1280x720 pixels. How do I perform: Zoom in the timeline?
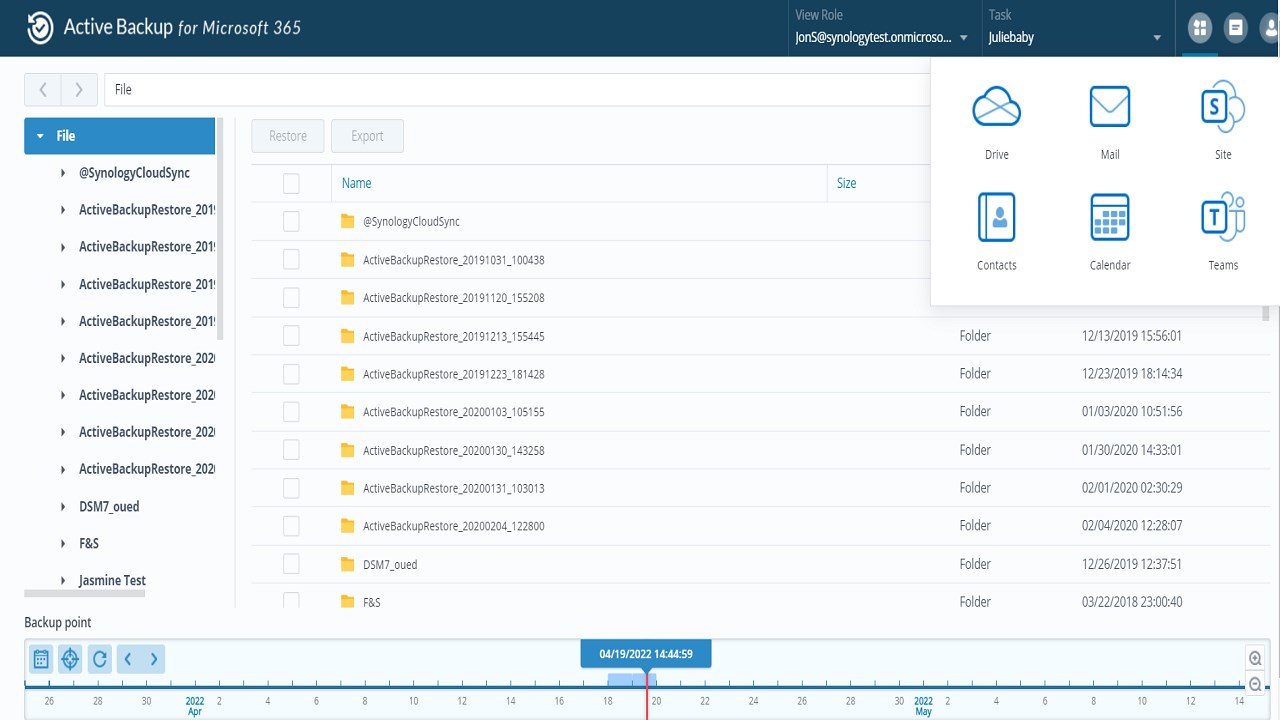tap(1255, 658)
